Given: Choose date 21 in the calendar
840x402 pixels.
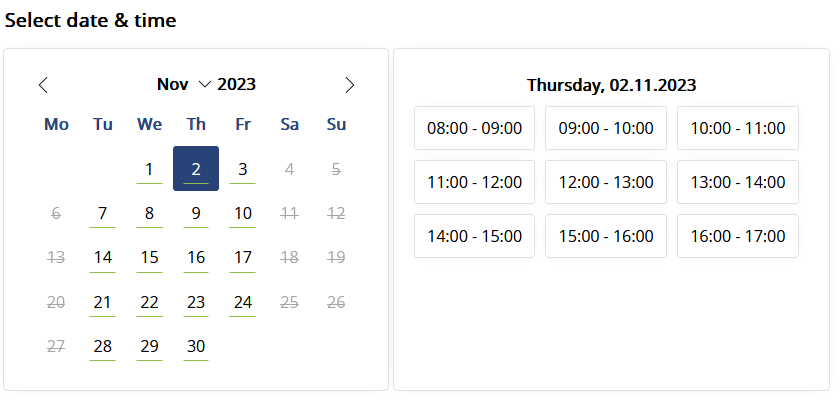Looking at the screenshot, I should tap(102, 302).
